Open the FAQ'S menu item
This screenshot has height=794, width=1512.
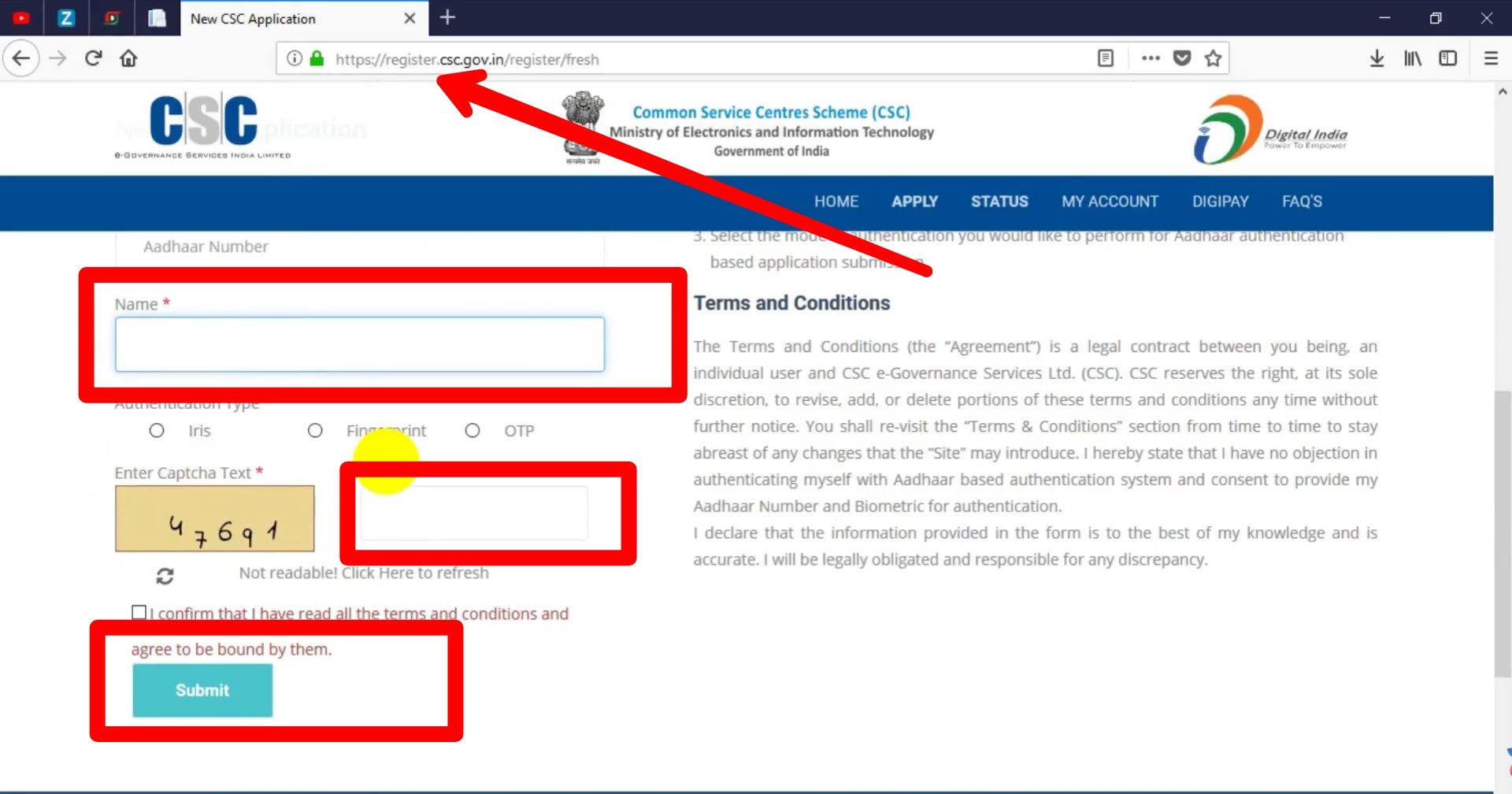[1302, 202]
